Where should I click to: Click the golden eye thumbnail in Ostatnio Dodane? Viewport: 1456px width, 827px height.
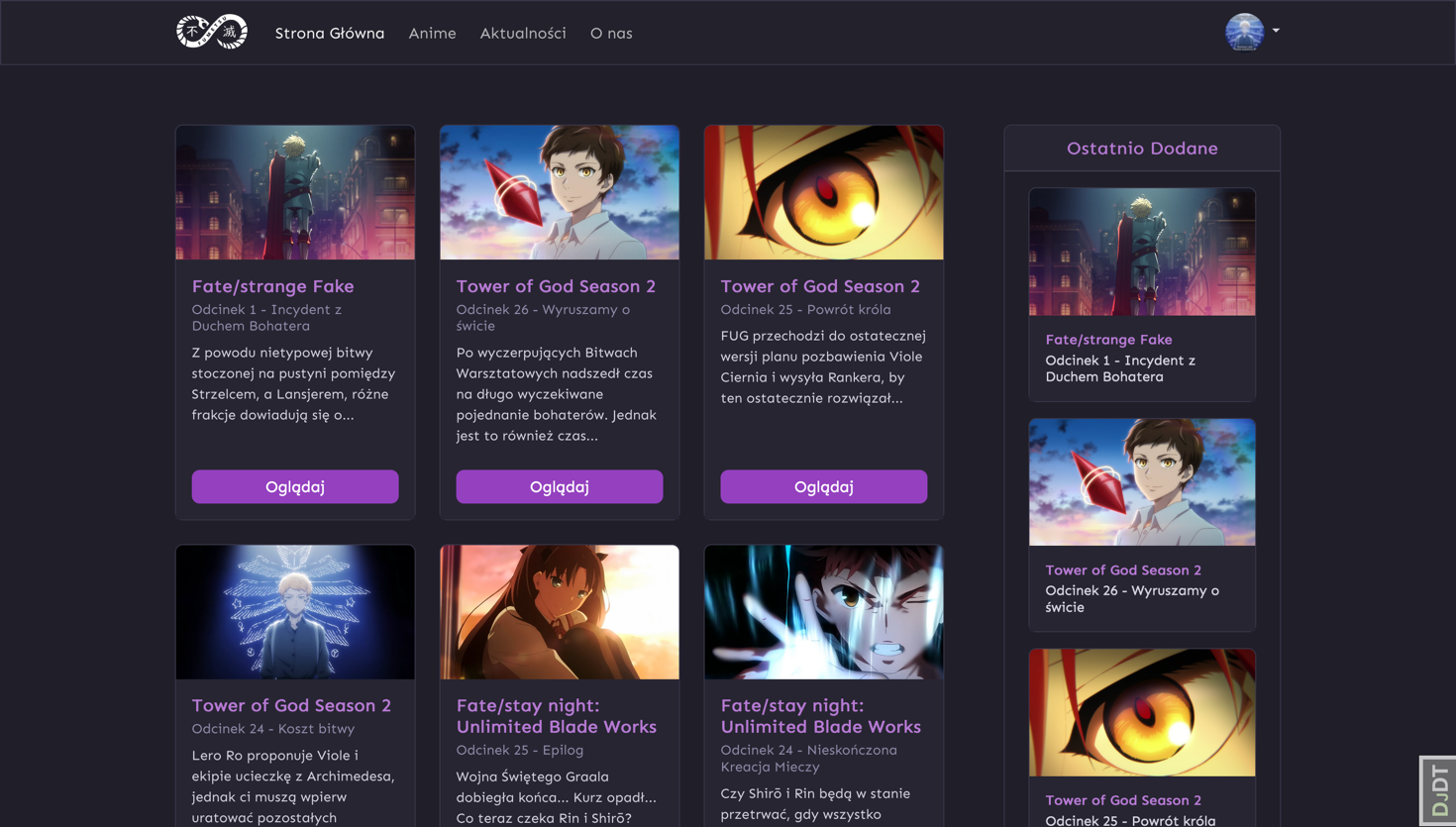(x=1142, y=713)
